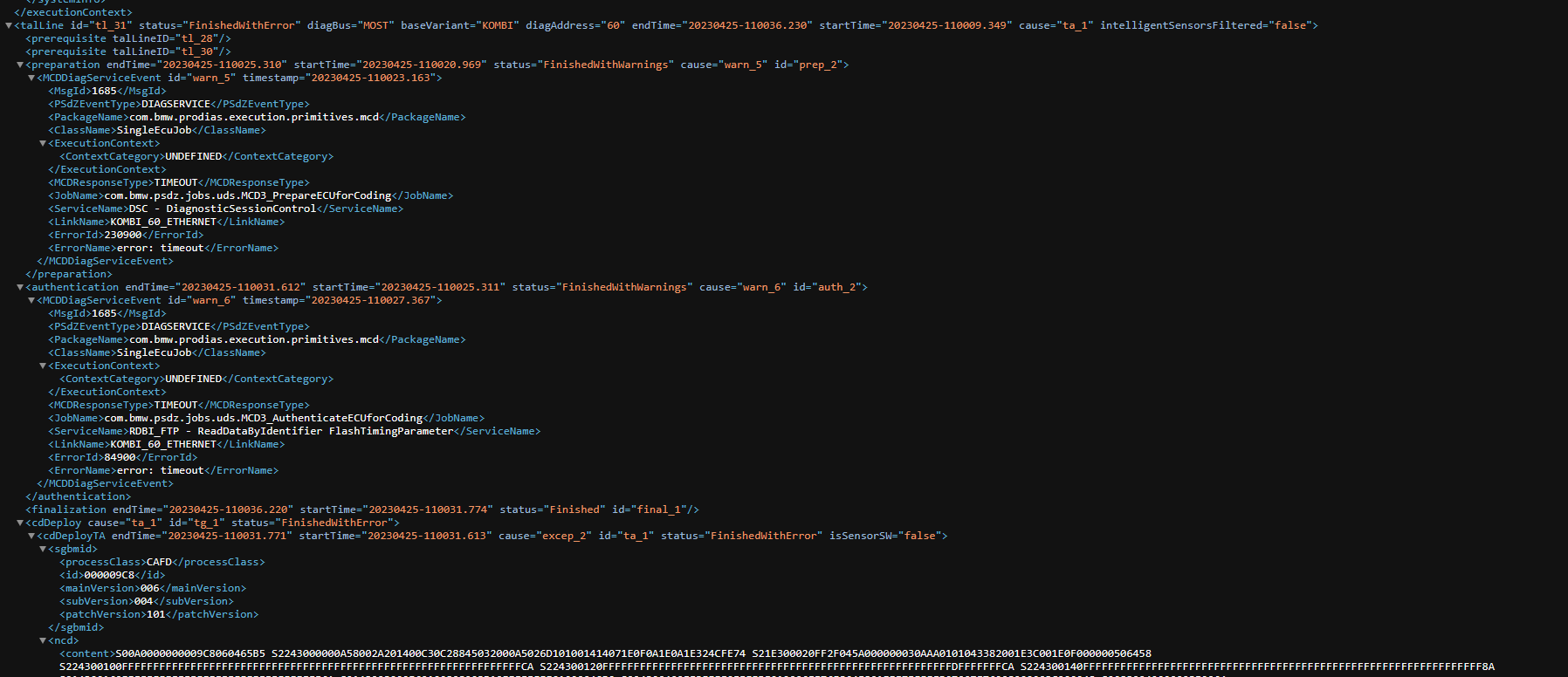Click JobName MCD3_AuthenticateECUforCoding line
The height and width of the screenshot is (677, 1568).
(266, 418)
